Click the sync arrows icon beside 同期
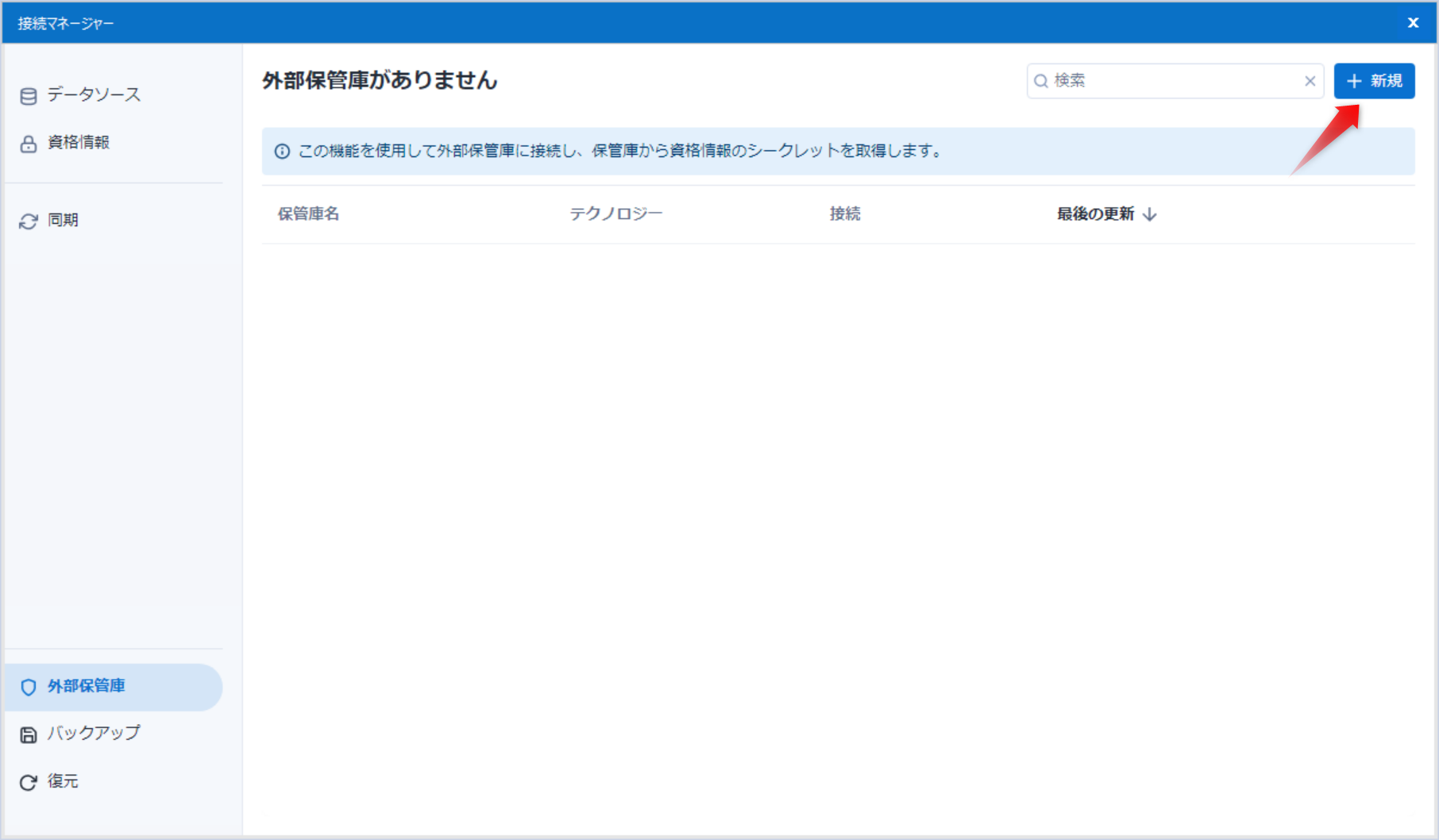This screenshot has width=1439, height=840. click(29, 222)
